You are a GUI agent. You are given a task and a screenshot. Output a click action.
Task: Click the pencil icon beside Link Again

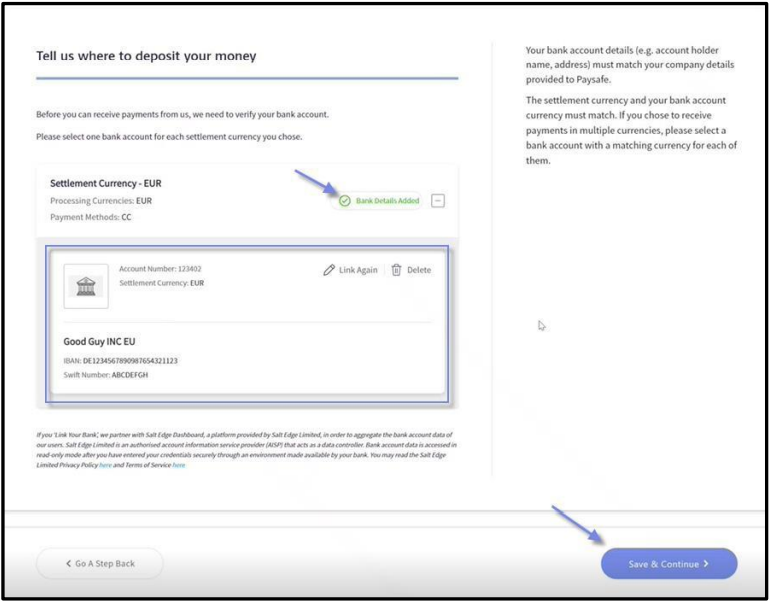(x=329, y=270)
